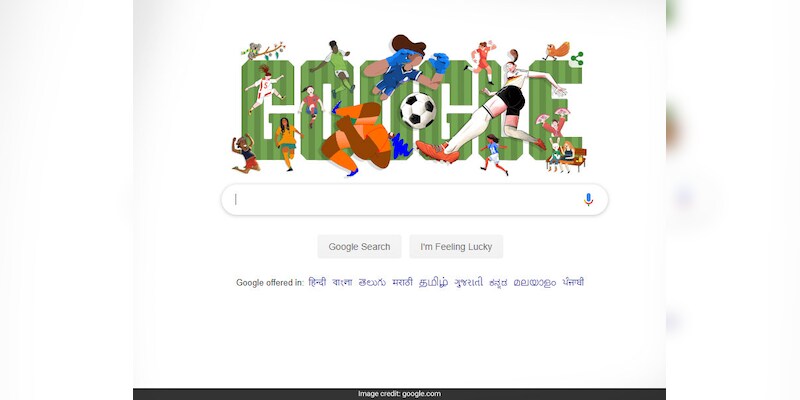Switch Google to हिन्दी language
The image size is (800, 400).
(317, 282)
